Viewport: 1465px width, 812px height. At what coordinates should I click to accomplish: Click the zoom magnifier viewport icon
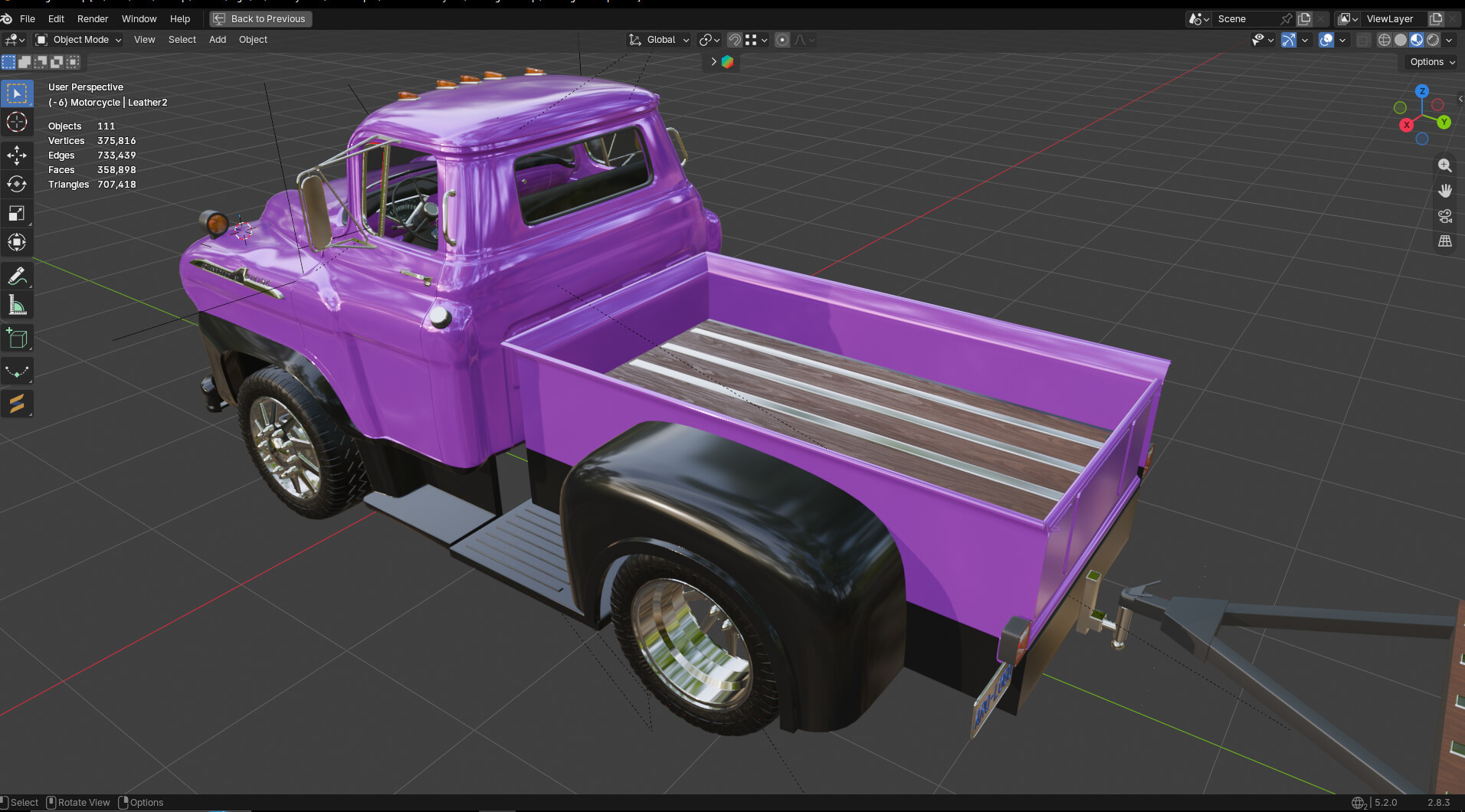point(1444,165)
